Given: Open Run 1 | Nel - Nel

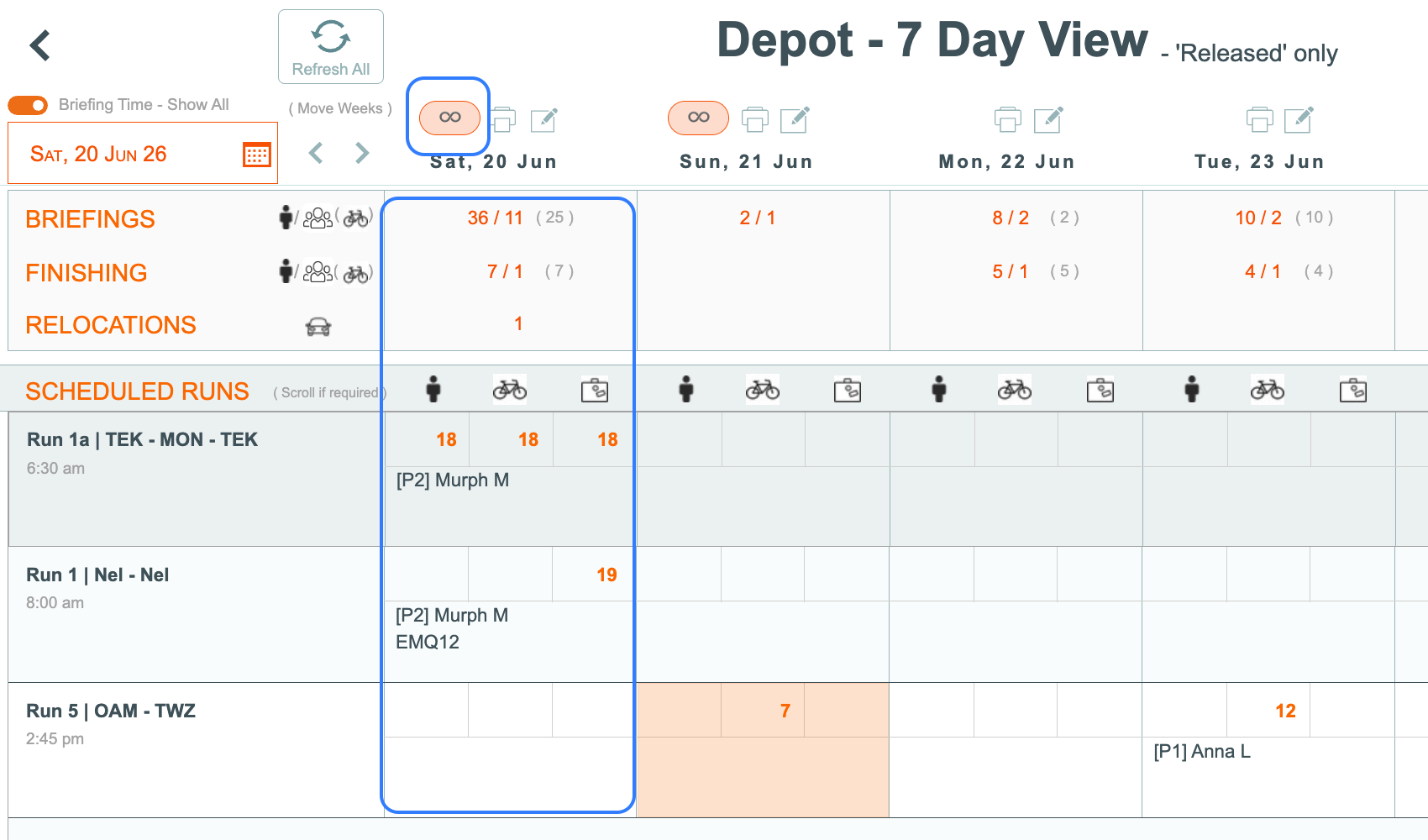Looking at the screenshot, I should (x=97, y=575).
